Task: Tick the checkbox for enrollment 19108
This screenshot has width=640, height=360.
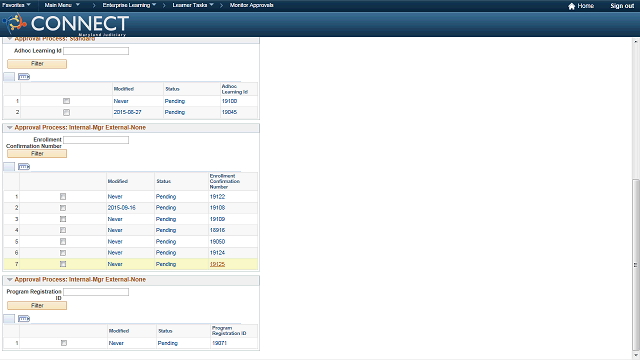Action: pos(63,208)
